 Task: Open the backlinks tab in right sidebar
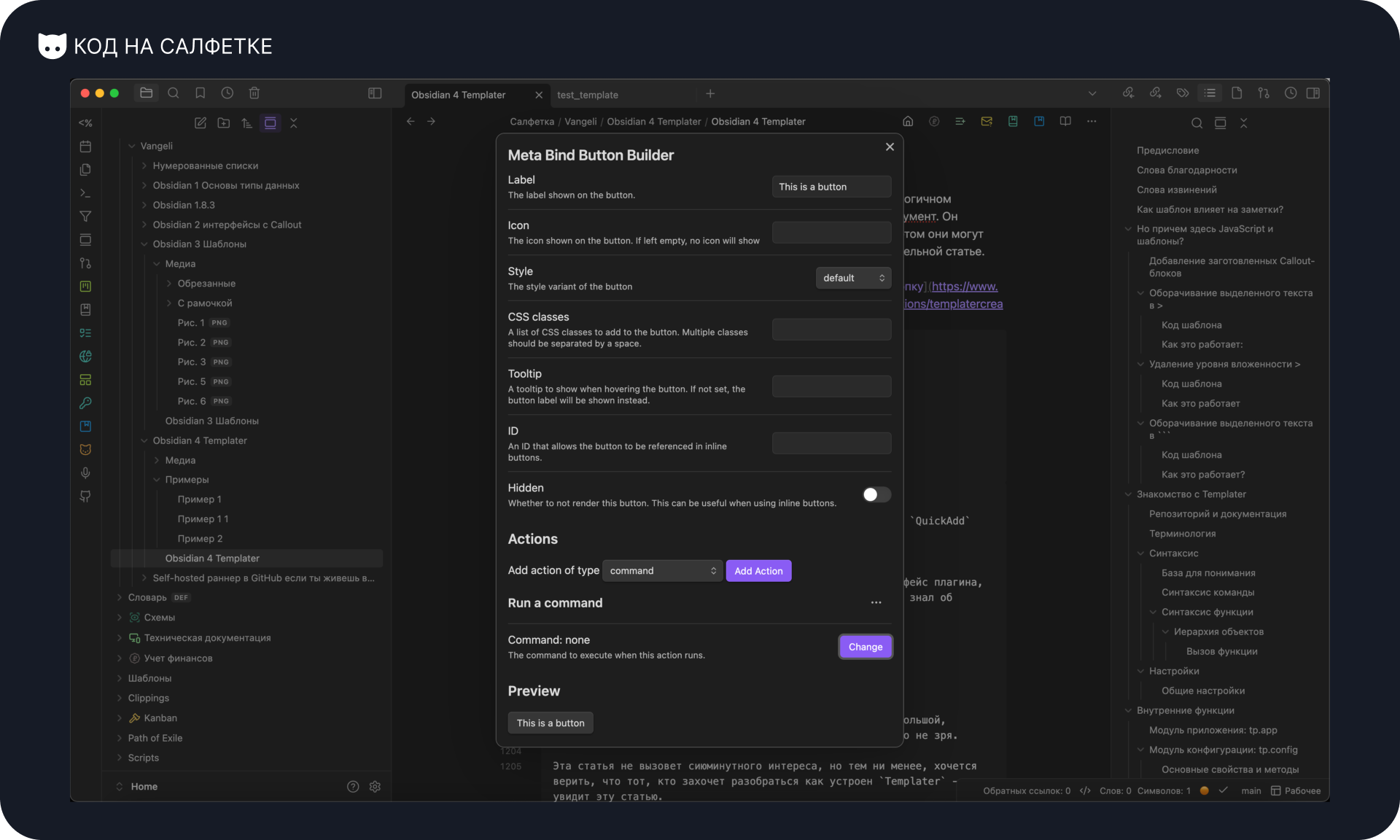pyautogui.click(x=1129, y=93)
